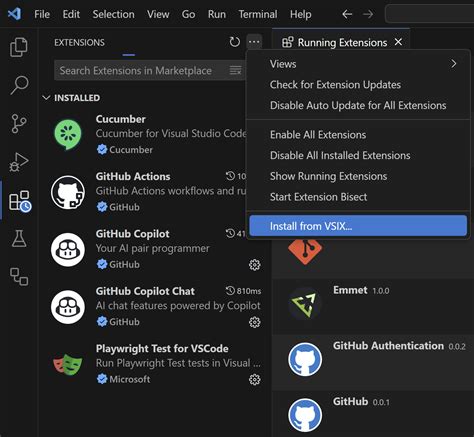
Task: Open the Run menu
Action: pos(217,14)
